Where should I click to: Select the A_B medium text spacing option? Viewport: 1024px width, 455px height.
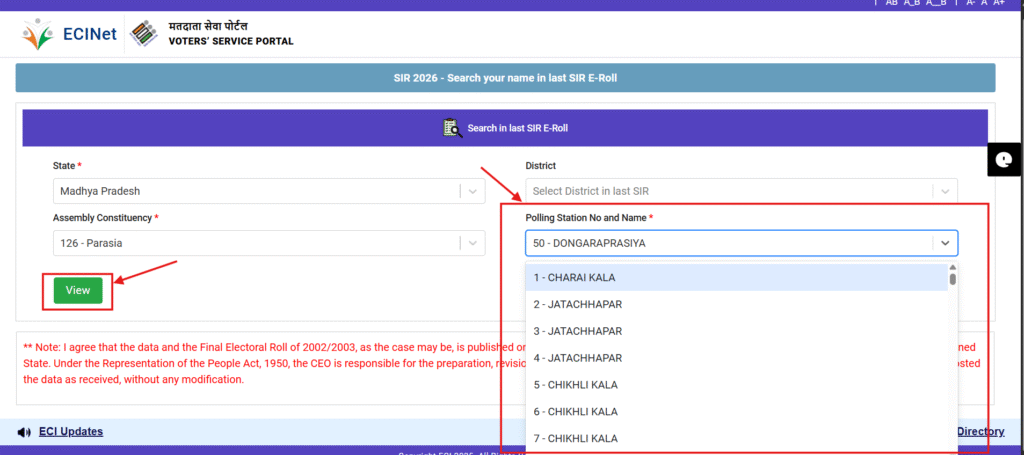click(912, 3)
